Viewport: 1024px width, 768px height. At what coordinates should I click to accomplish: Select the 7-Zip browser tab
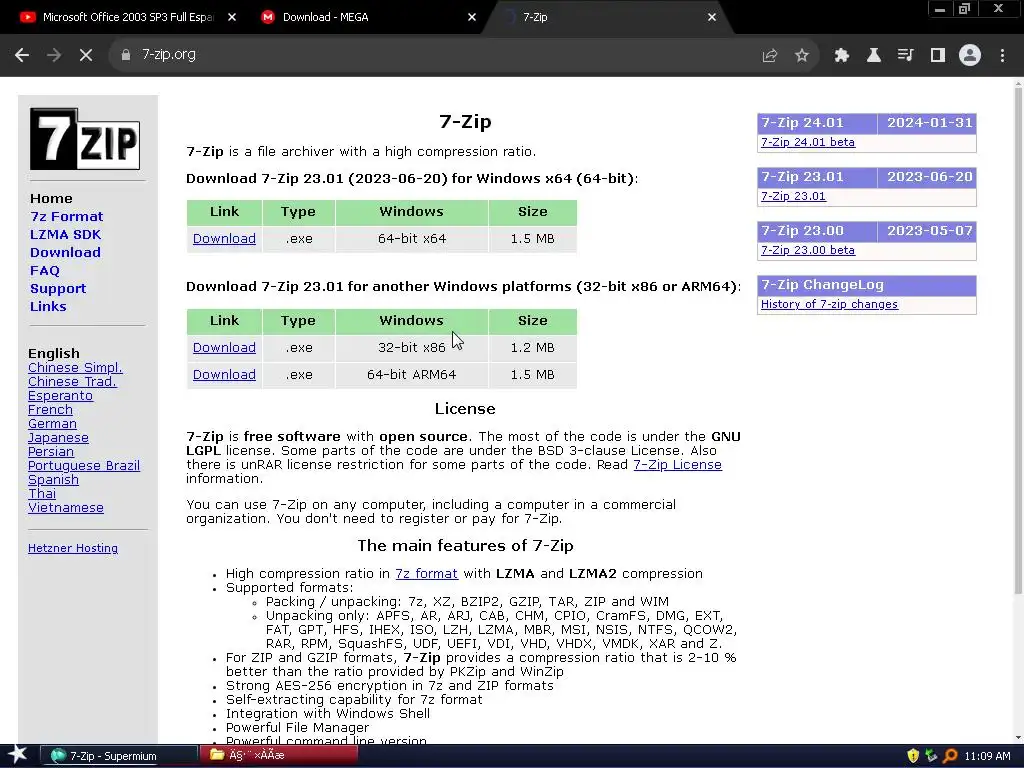click(607, 18)
